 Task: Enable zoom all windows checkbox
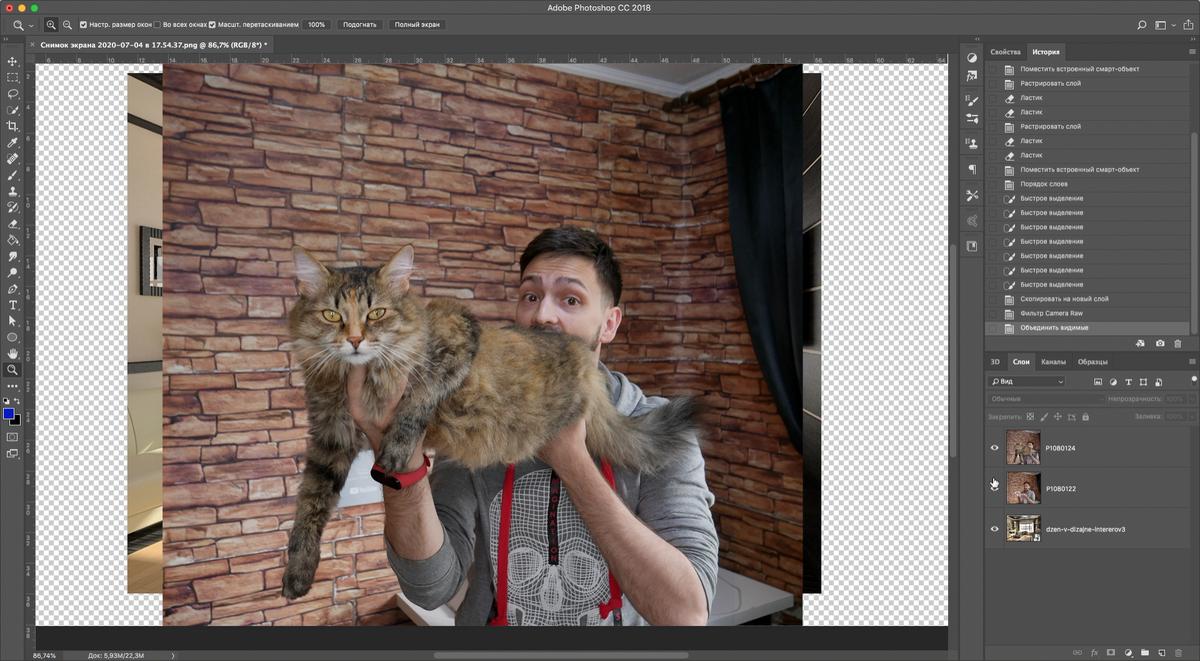click(158, 24)
